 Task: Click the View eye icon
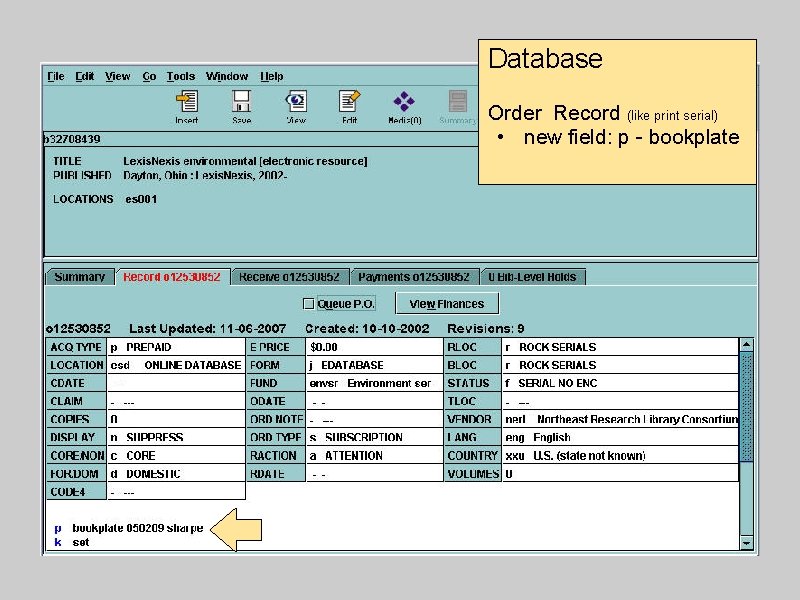tap(296, 101)
